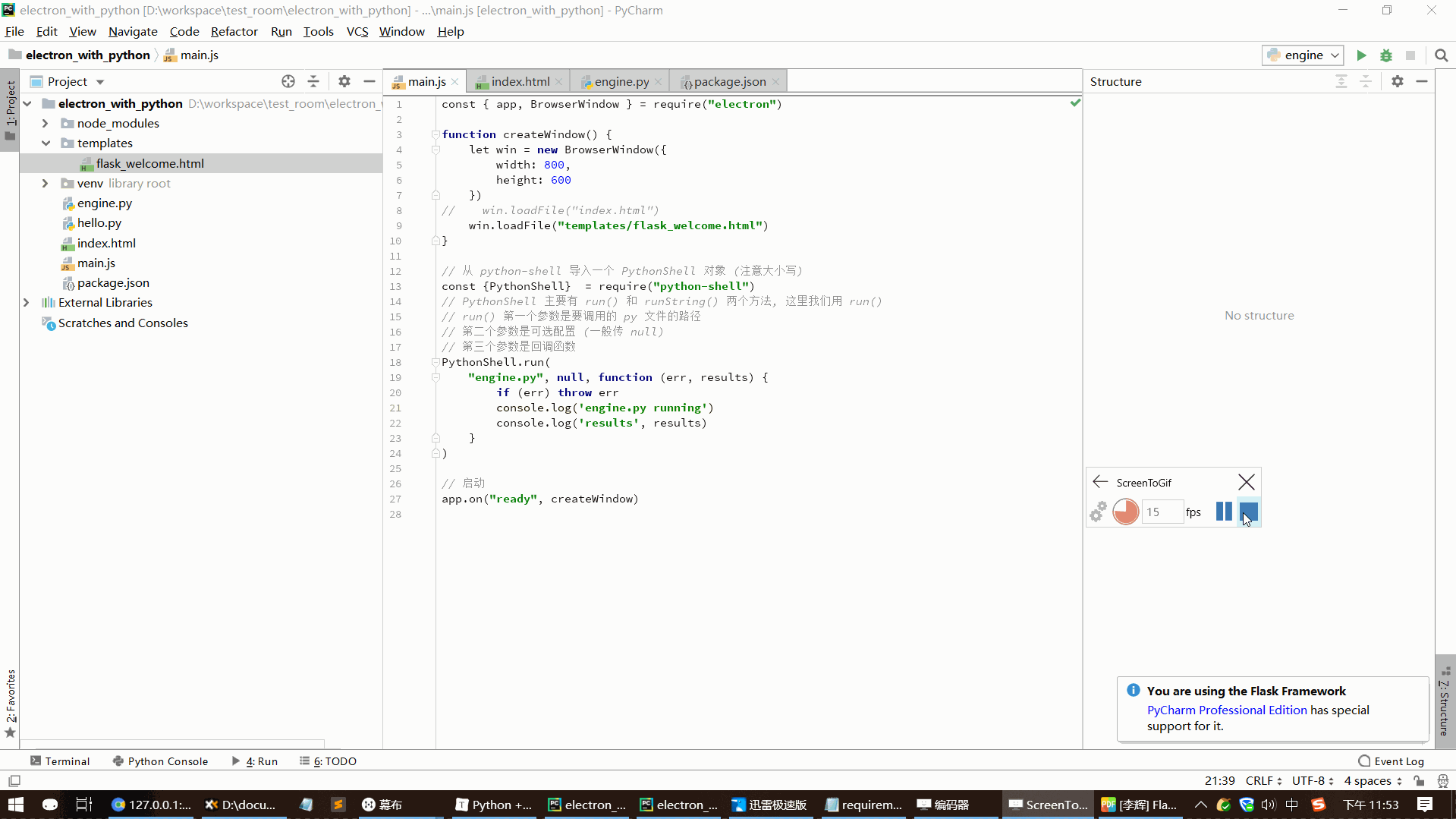This screenshot has width=1456, height=819.
Task: Collapse all using Project panel icon
Action: 313,82
